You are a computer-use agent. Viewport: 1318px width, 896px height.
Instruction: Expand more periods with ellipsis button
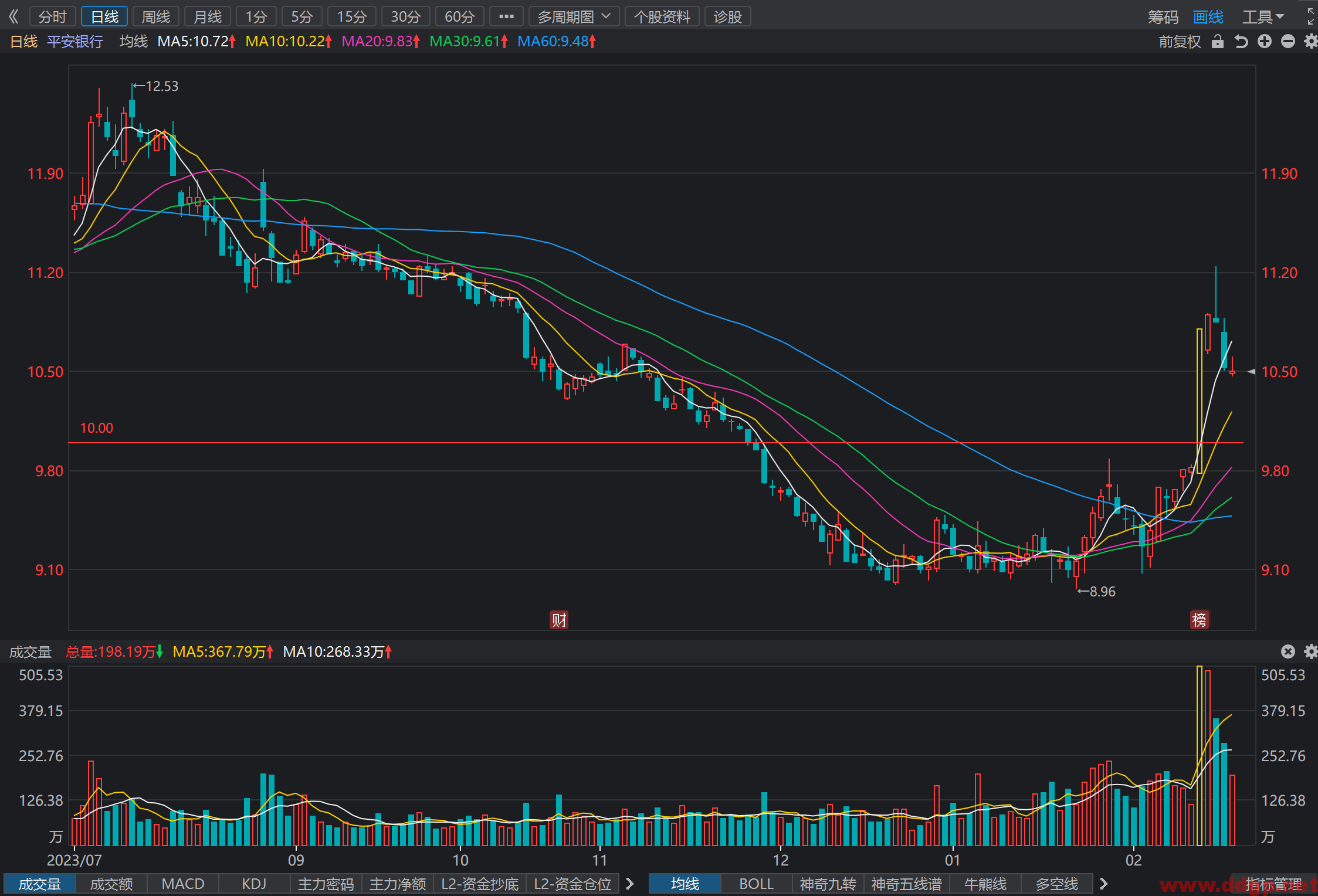(x=506, y=16)
